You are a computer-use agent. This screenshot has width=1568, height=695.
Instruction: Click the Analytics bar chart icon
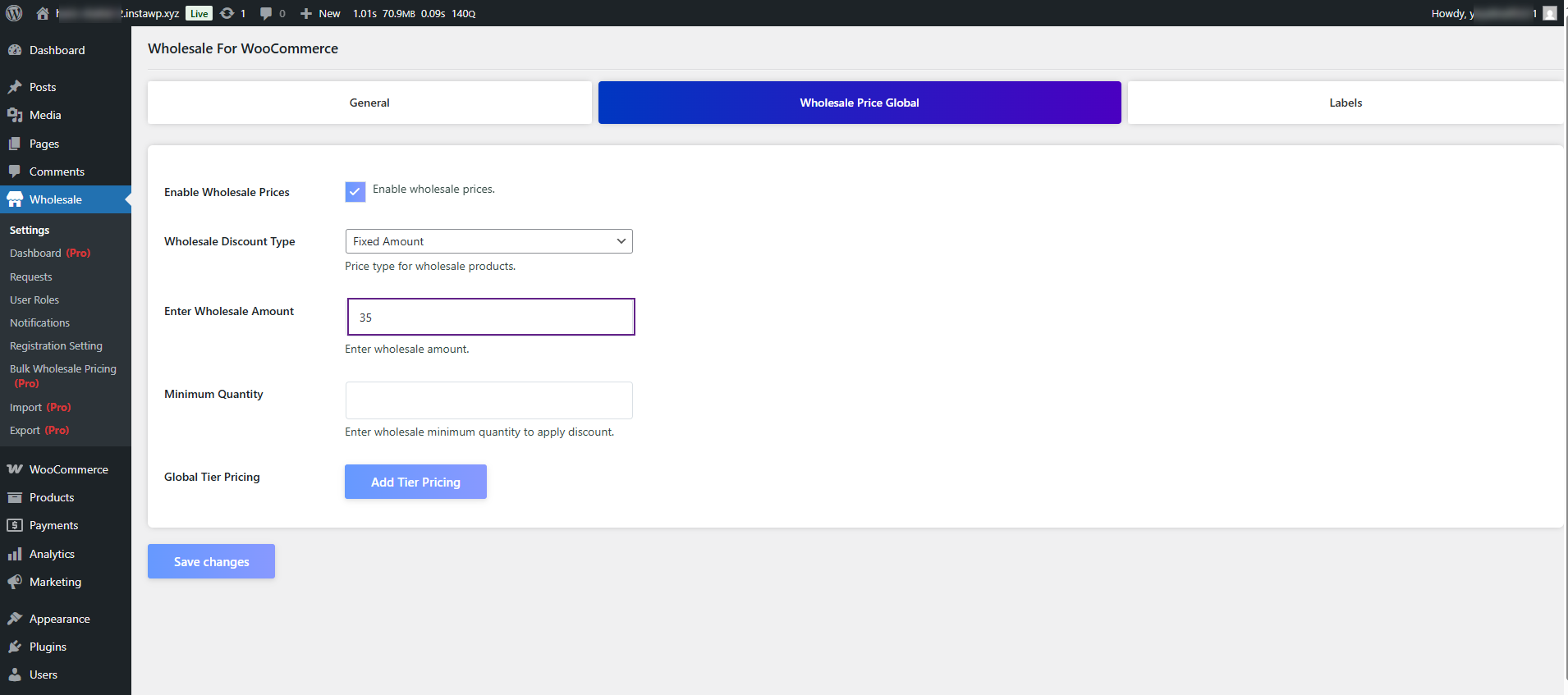pos(15,554)
